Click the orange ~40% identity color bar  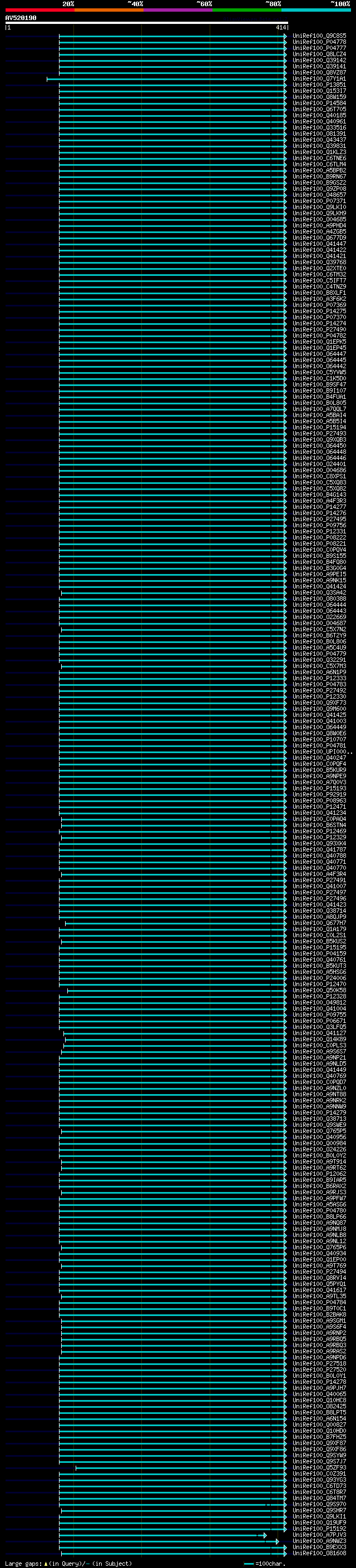coord(109,10)
